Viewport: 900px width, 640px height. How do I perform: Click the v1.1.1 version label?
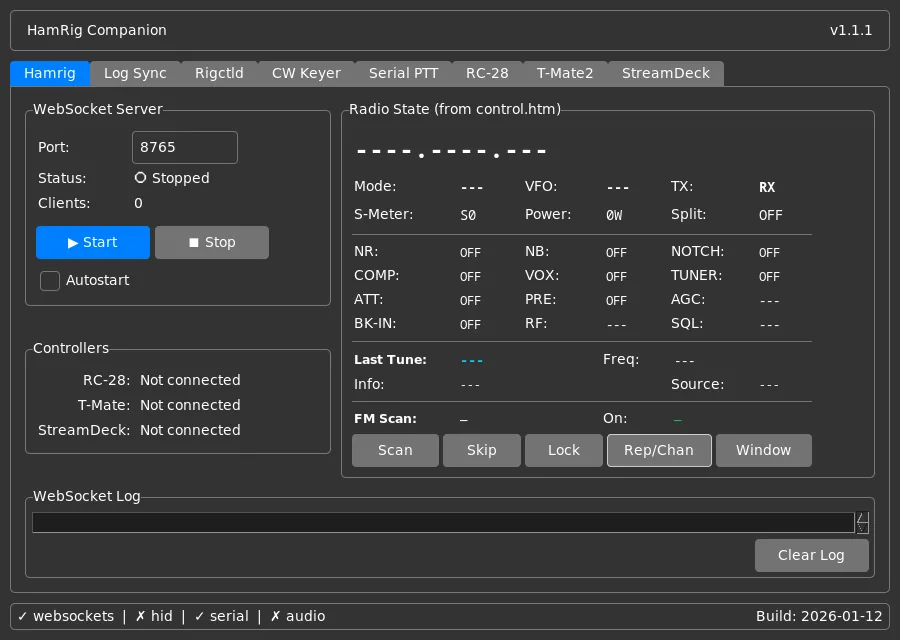tap(851, 30)
